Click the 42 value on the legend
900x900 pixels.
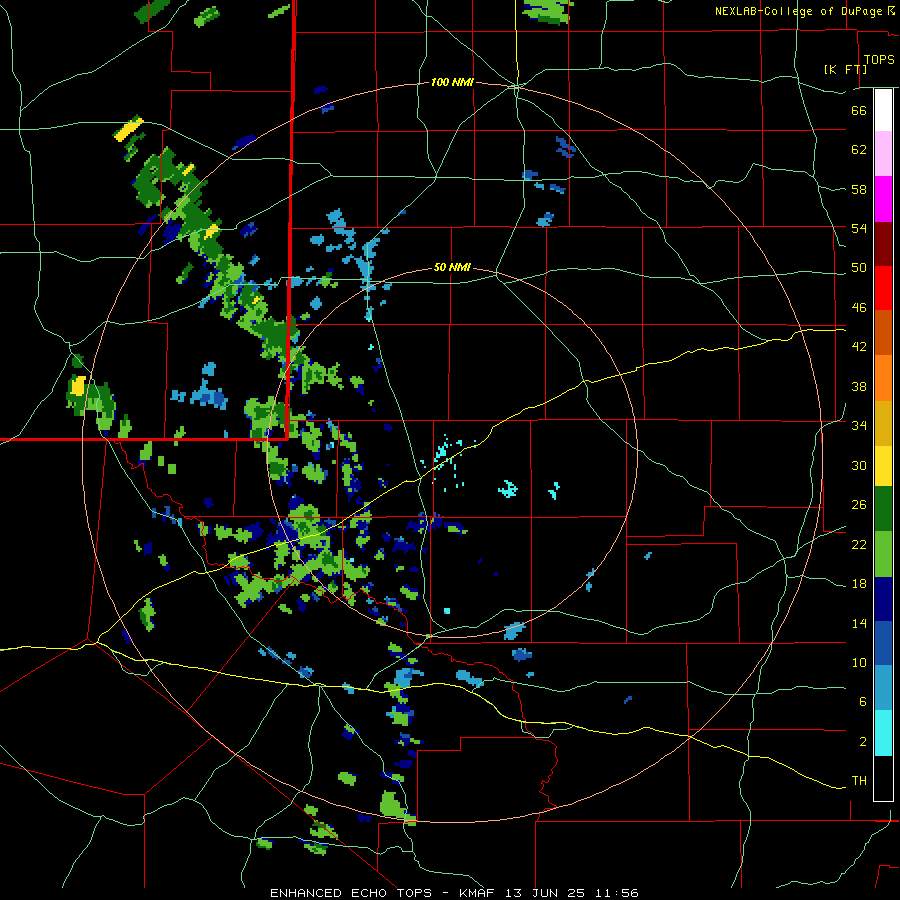[859, 347]
